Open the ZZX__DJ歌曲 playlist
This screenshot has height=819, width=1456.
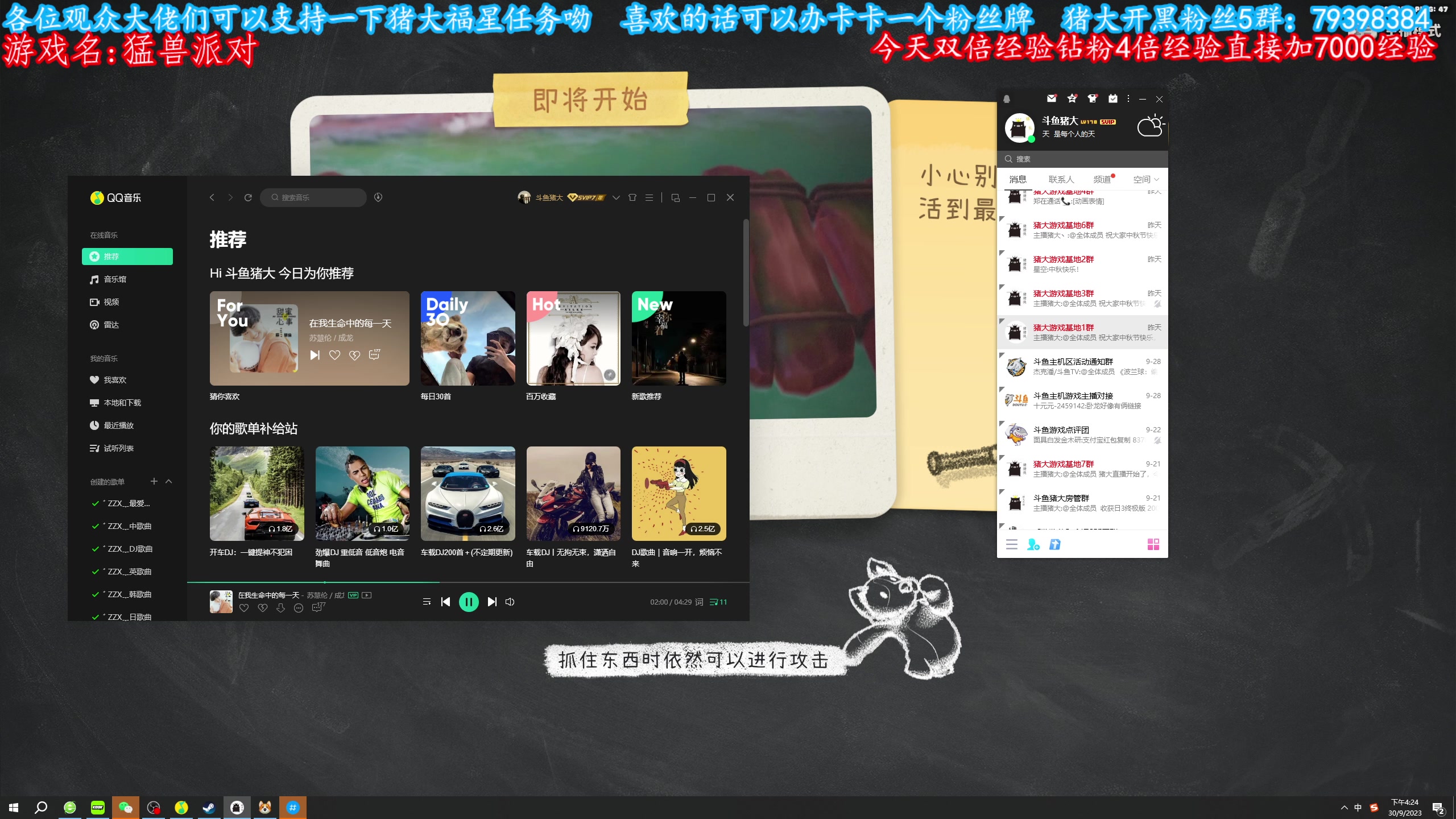(127, 549)
